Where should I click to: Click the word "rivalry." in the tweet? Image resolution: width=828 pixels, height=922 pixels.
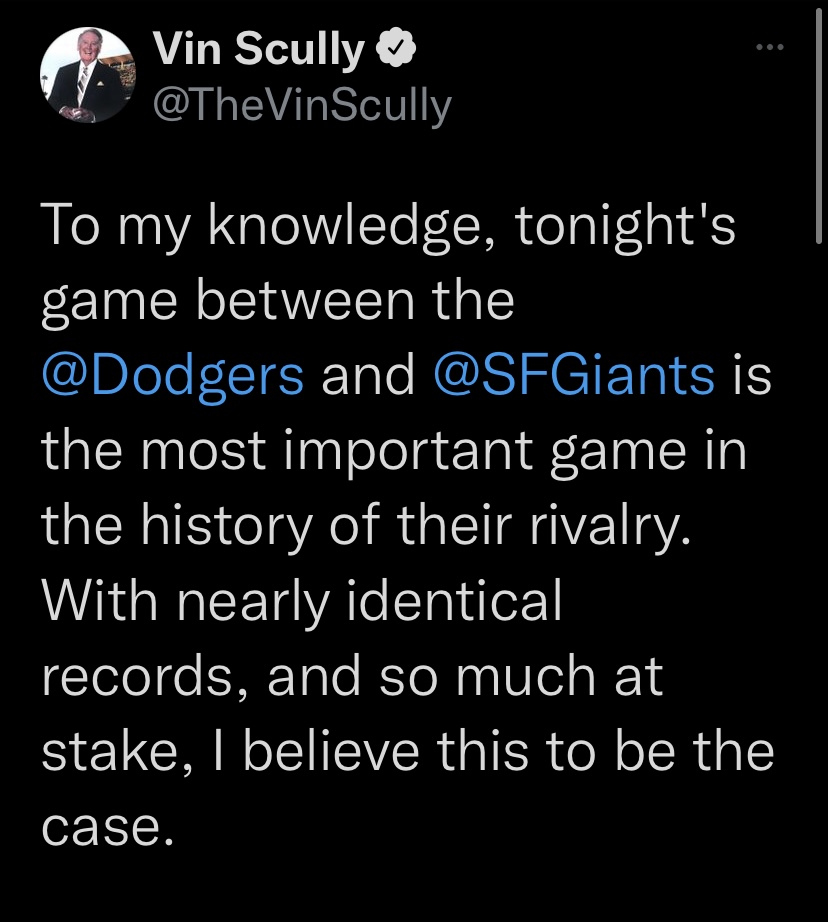610,526
